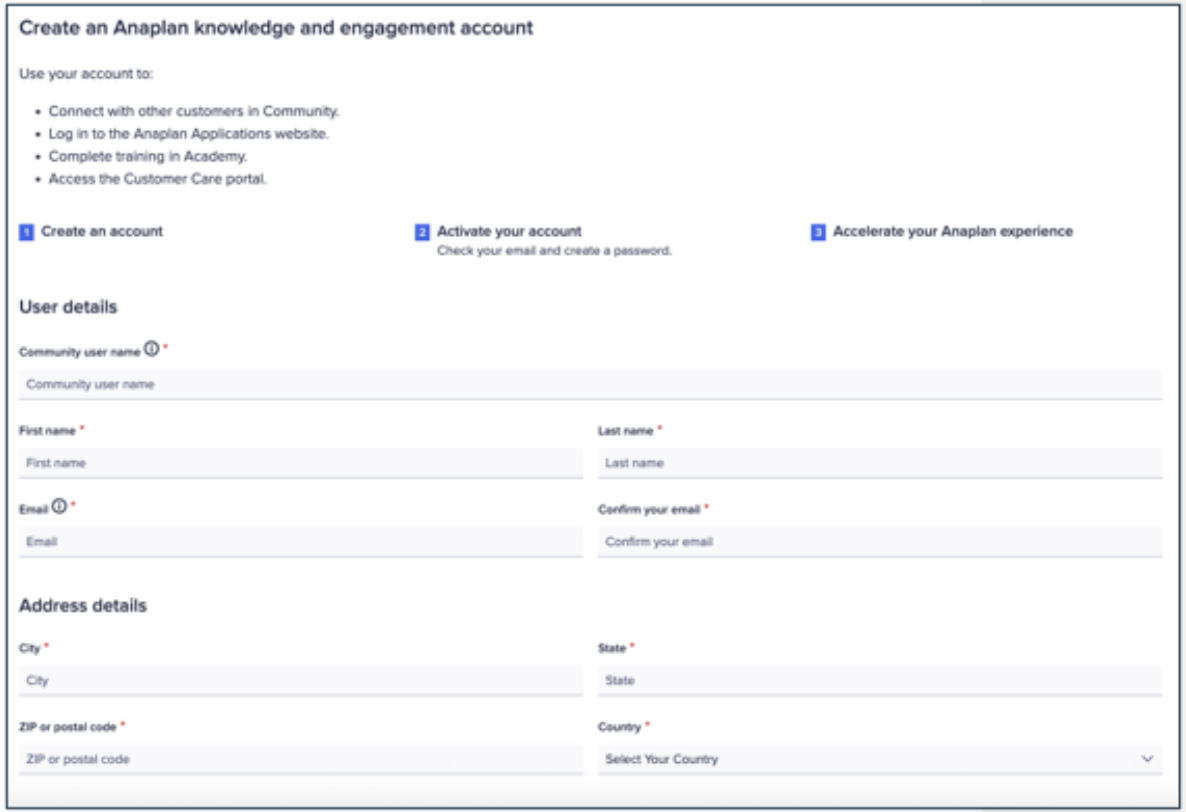
Task: Click 'Connect with other customers in Community' bullet
Action: point(194,111)
